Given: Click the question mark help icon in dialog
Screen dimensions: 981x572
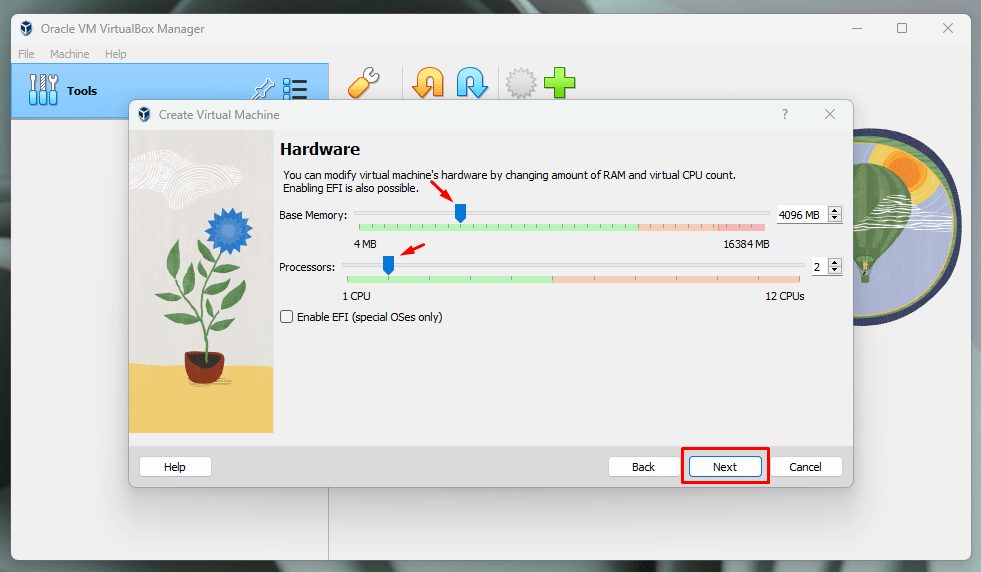Looking at the screenshot, I should click(785, 114).
